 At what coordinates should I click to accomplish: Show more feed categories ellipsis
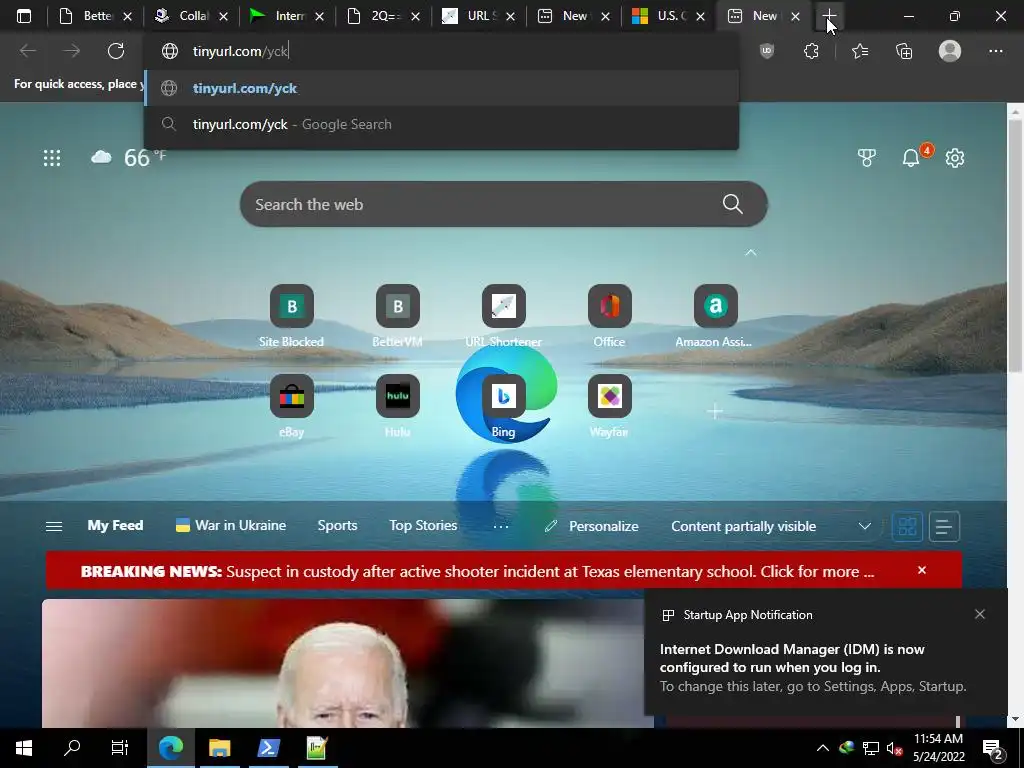pyautogui.click(x=501, y=526)
